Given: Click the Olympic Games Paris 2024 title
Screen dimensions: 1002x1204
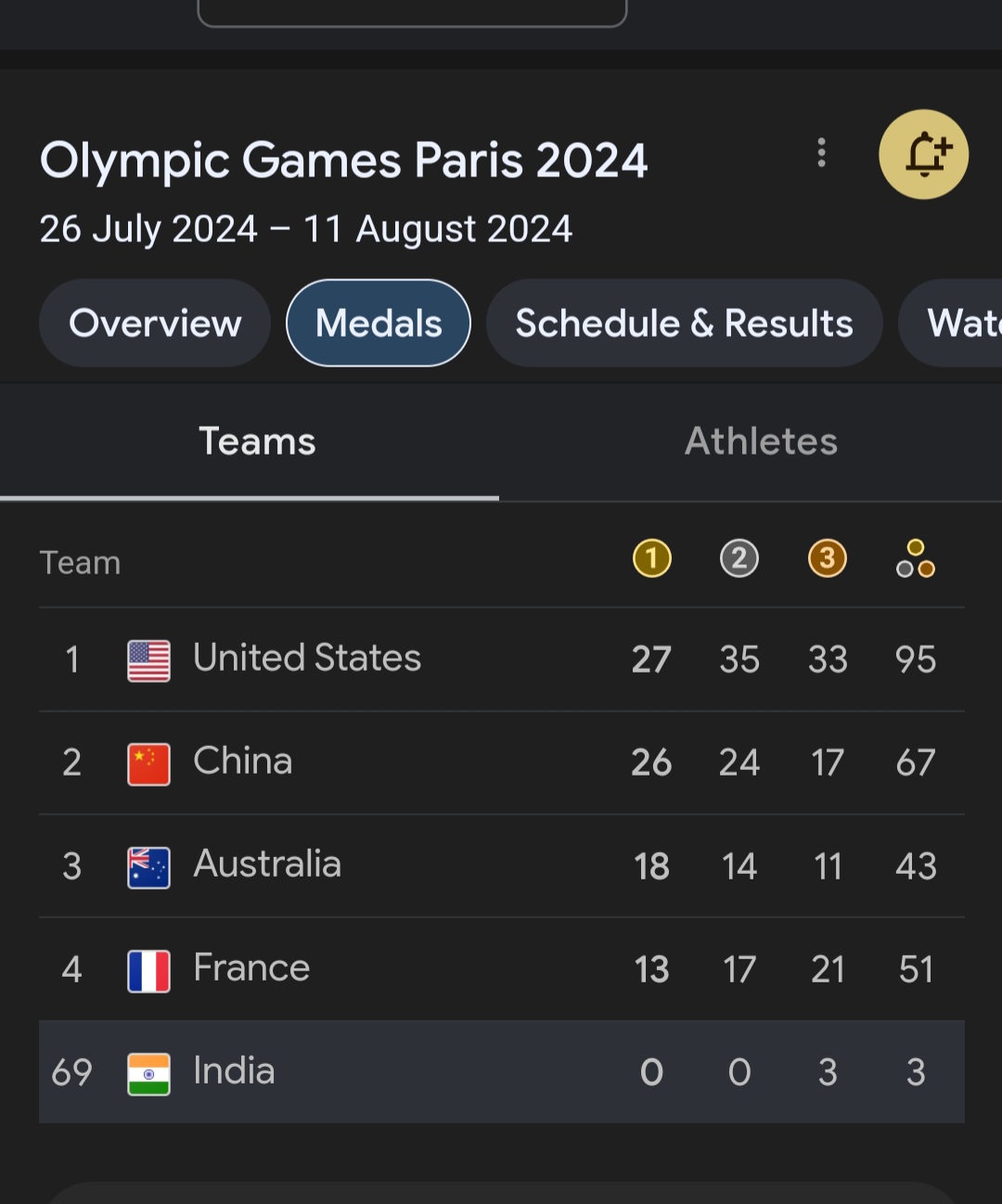Looking at the screenshot, I should point(343,160).
